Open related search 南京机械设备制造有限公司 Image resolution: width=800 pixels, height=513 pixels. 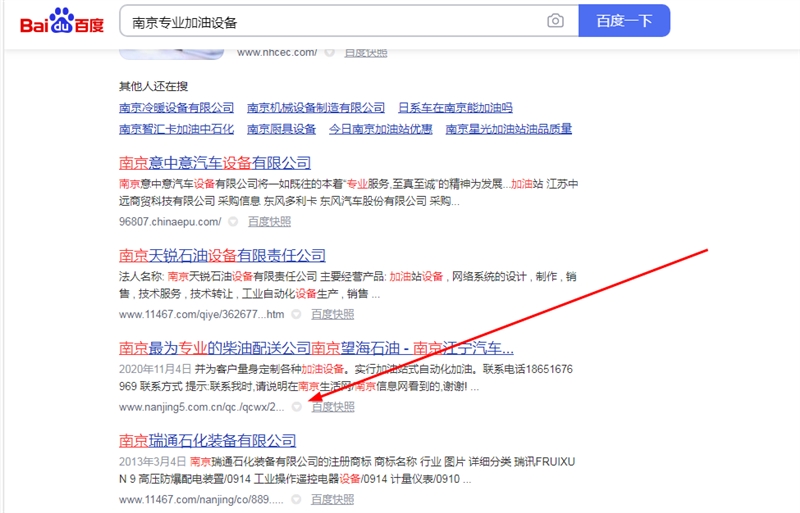tap(316, 108)
